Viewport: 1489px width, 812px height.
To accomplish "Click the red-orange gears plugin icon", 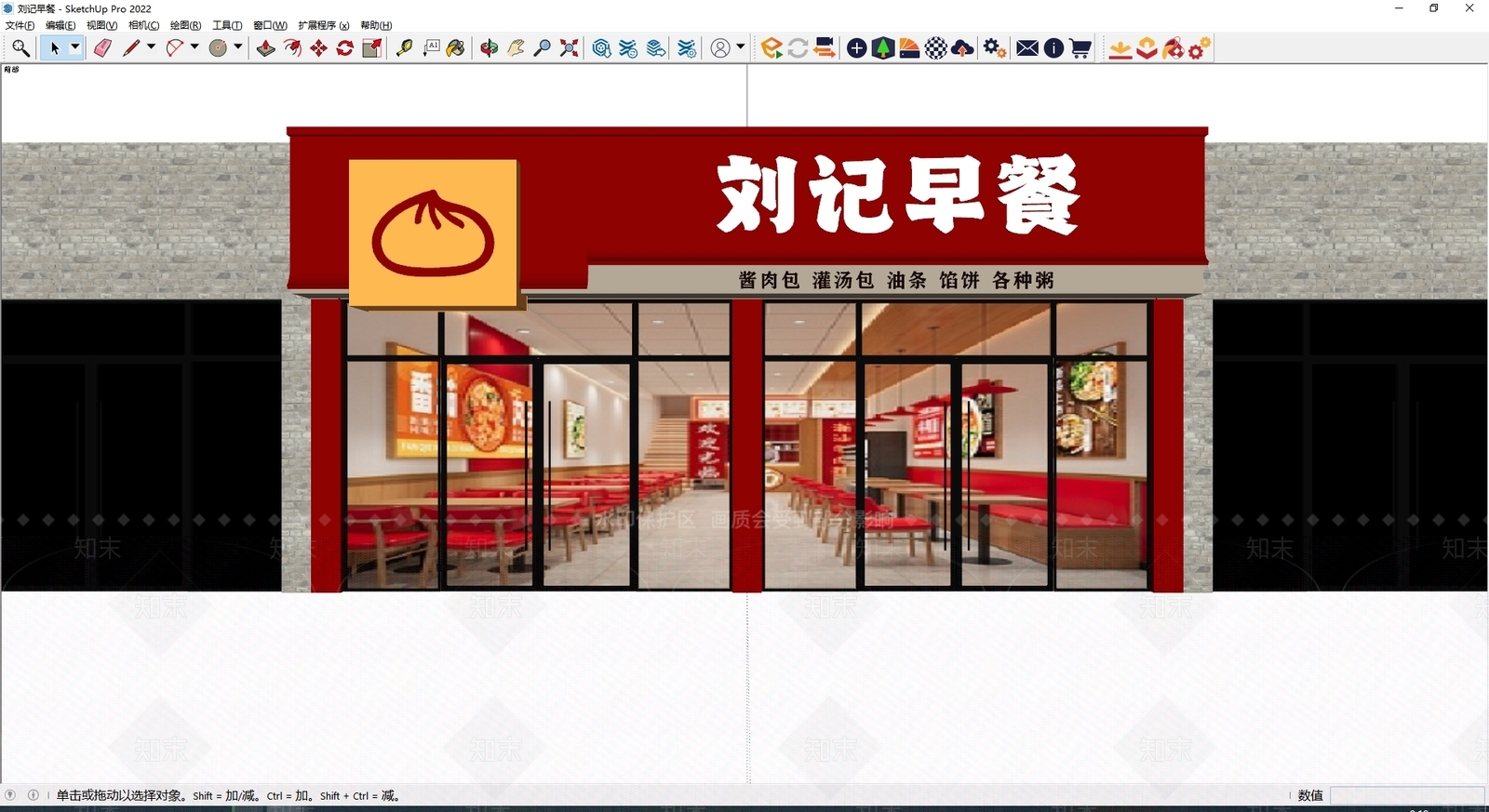I will tap(1200, 48).
